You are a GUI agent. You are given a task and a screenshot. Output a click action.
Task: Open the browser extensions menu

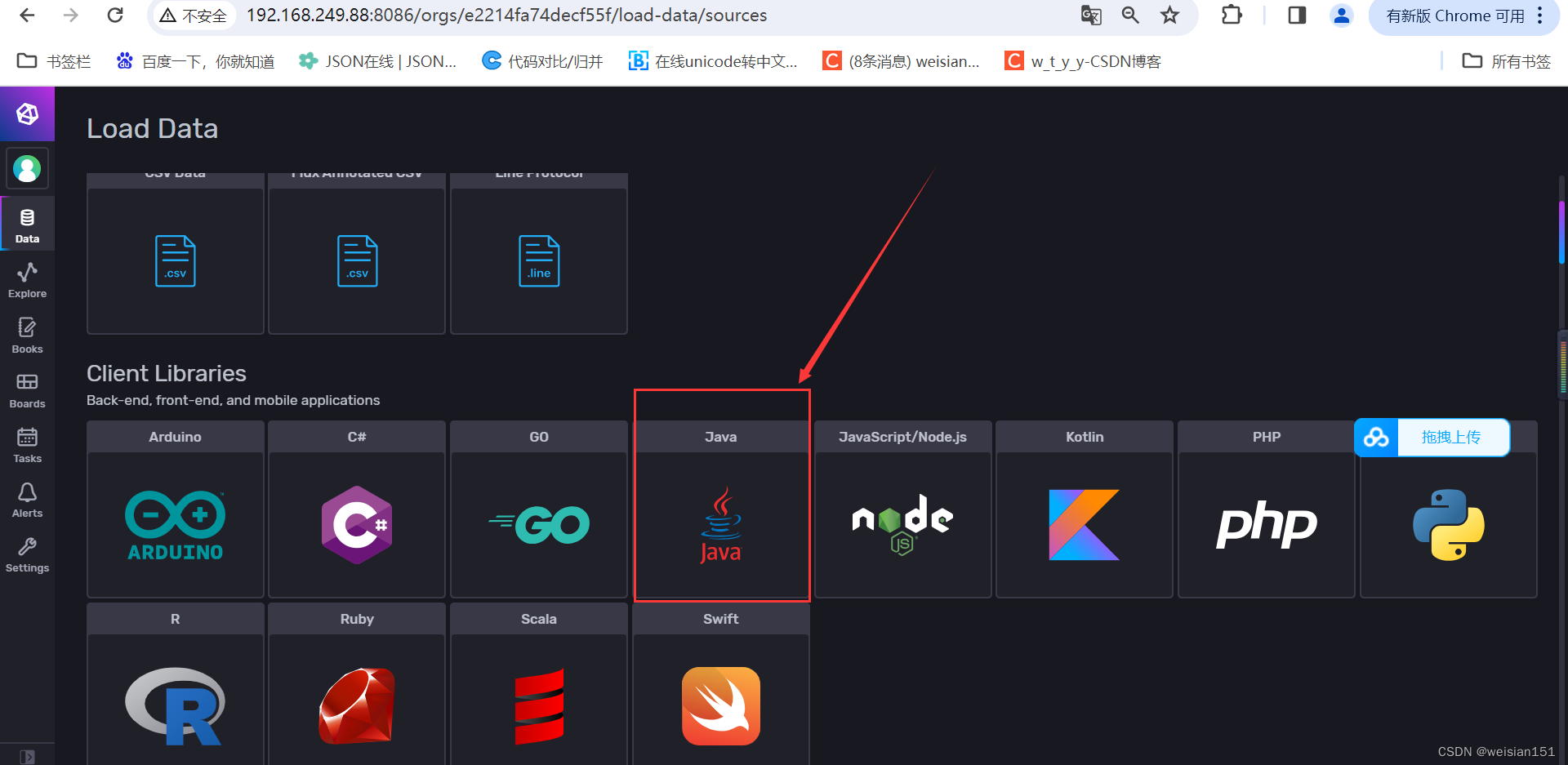(1232, 15)
